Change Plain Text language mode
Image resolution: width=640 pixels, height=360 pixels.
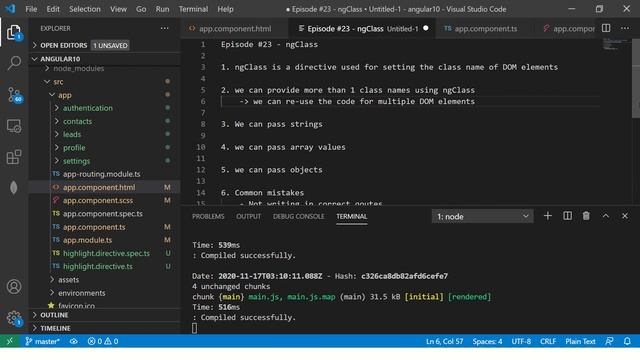coord(580,341)
